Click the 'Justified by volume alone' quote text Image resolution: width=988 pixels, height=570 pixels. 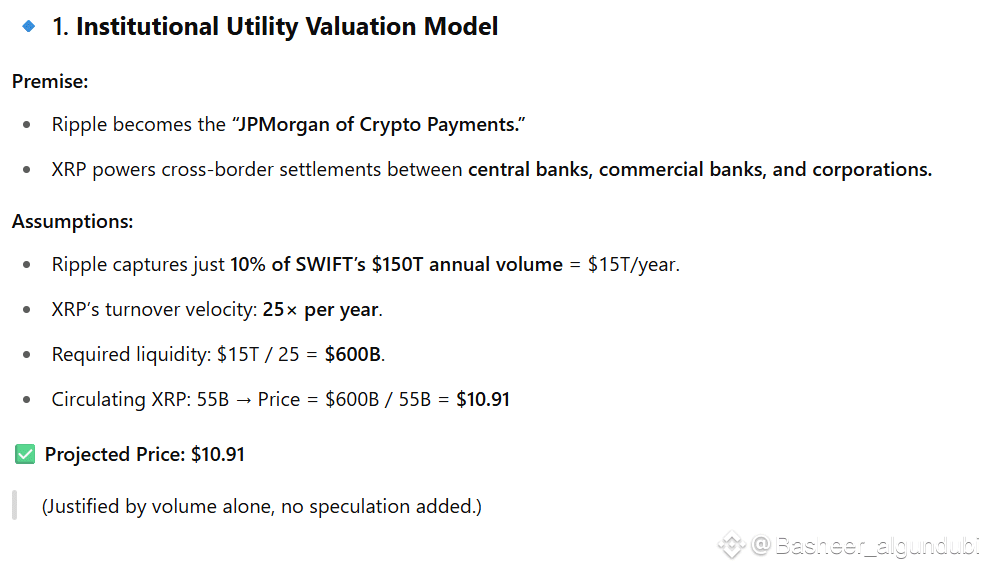coord(261,507)
